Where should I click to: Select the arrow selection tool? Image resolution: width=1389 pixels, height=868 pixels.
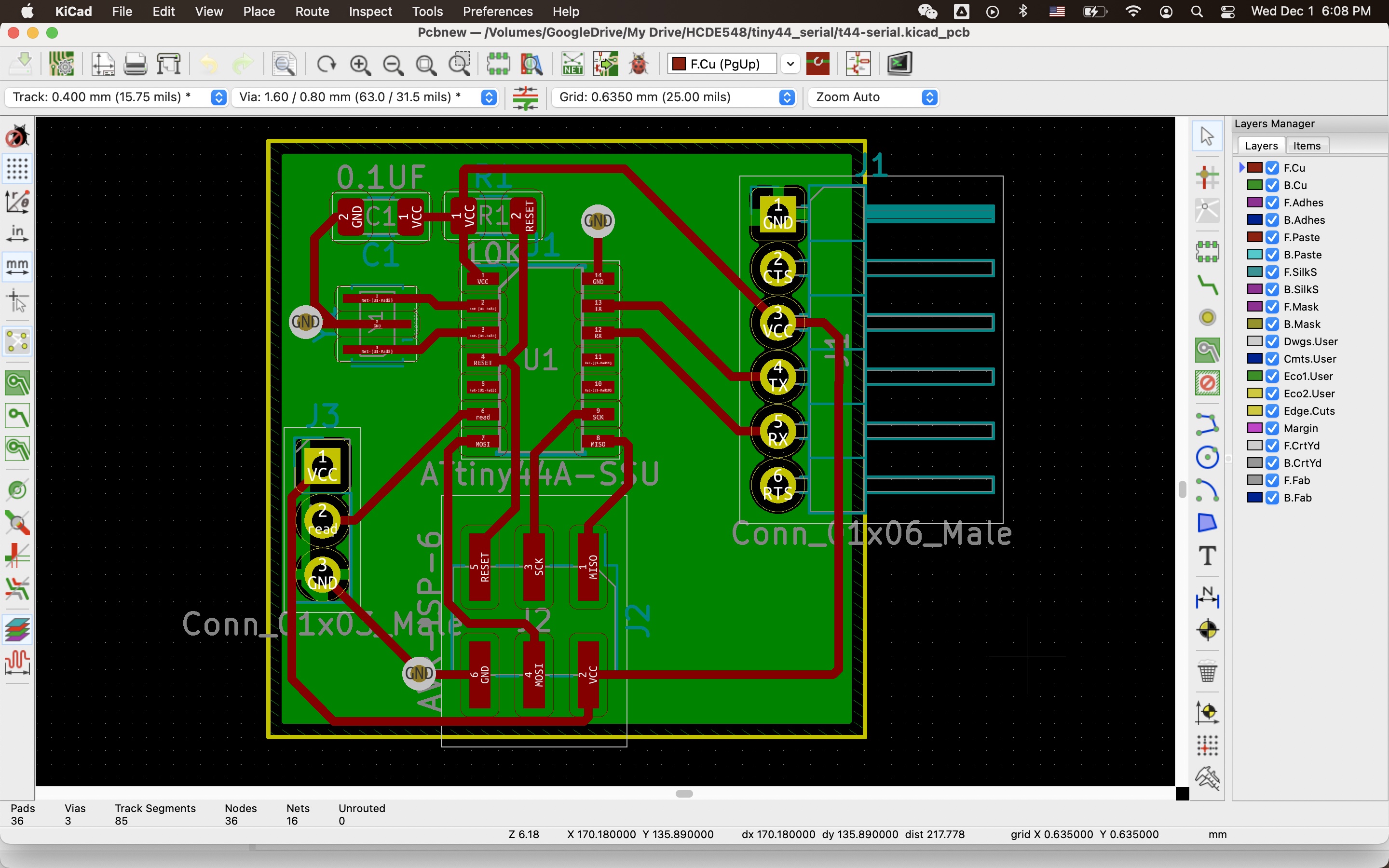pos(1208,136)
